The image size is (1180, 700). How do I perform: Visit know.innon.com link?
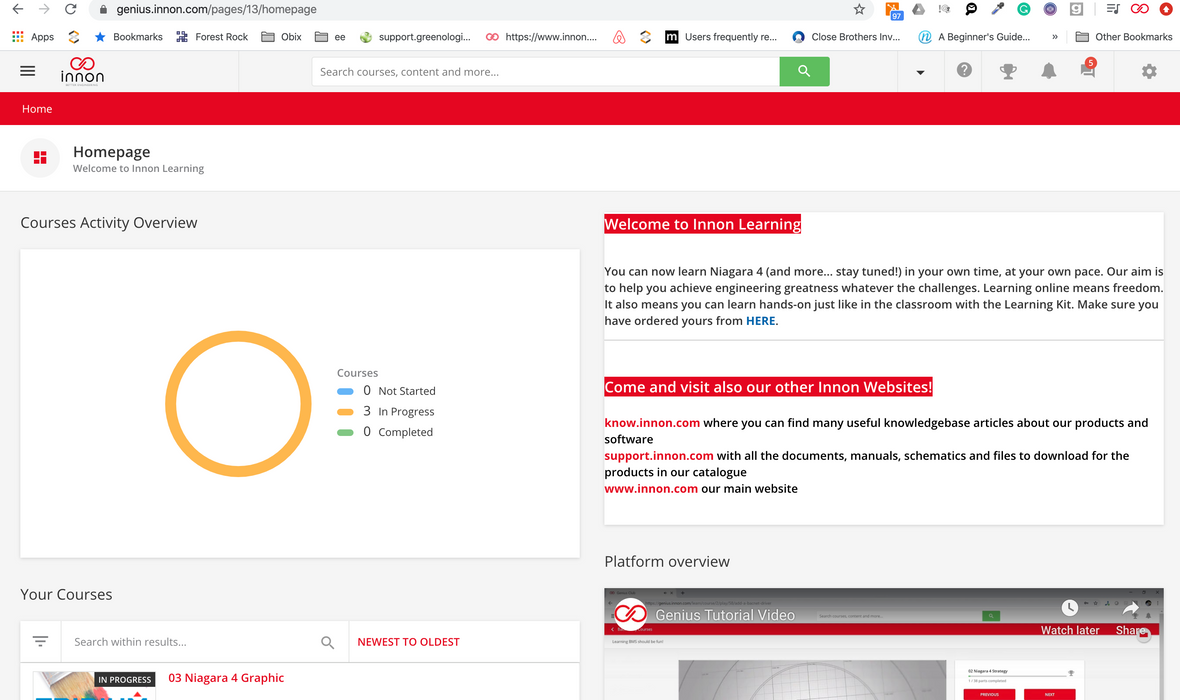(x=652, y=423)
